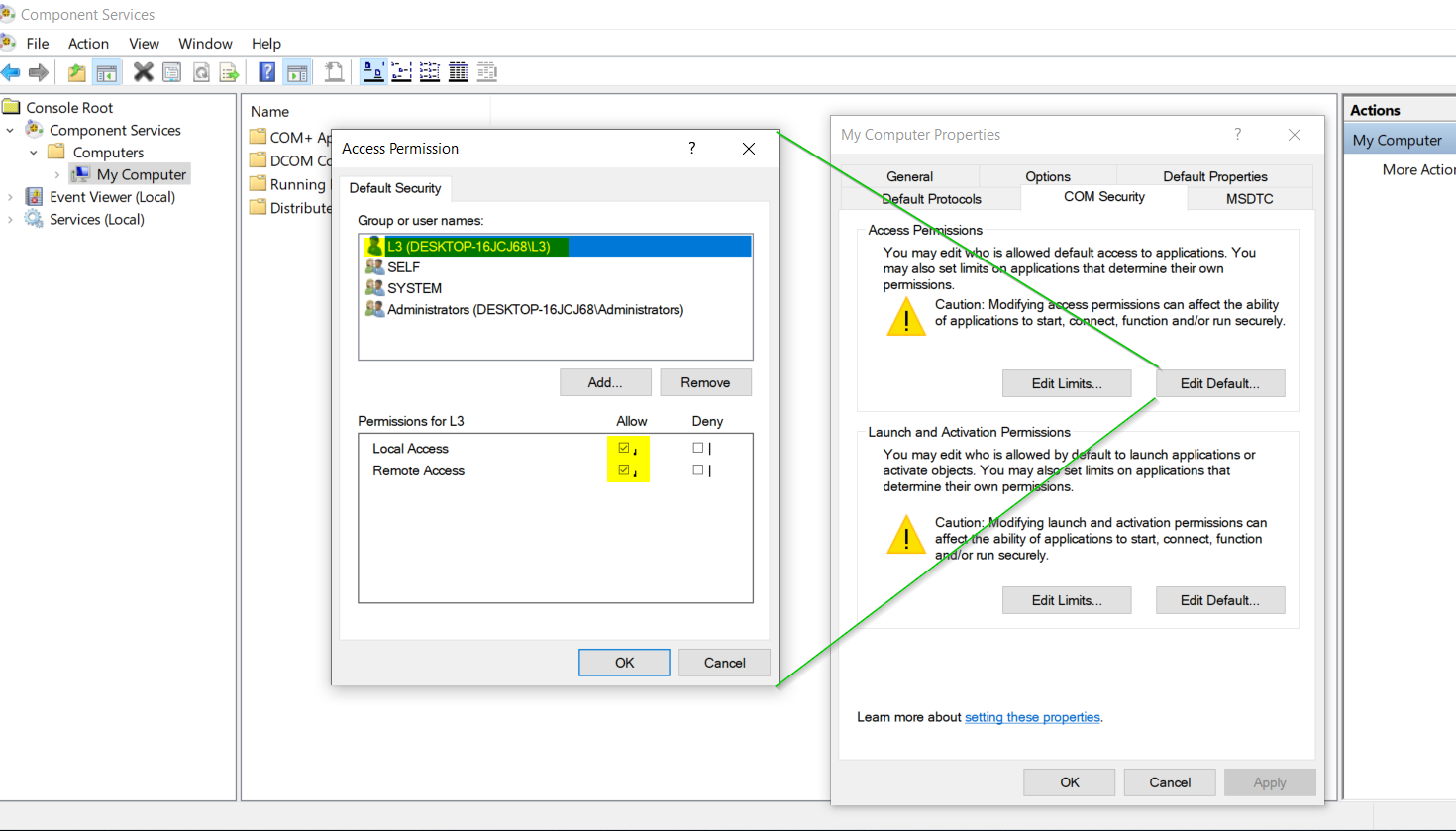1456x831 pixels.
Task: Toggle Deny checkbox for Remote Access
Action: coord(698,470)
